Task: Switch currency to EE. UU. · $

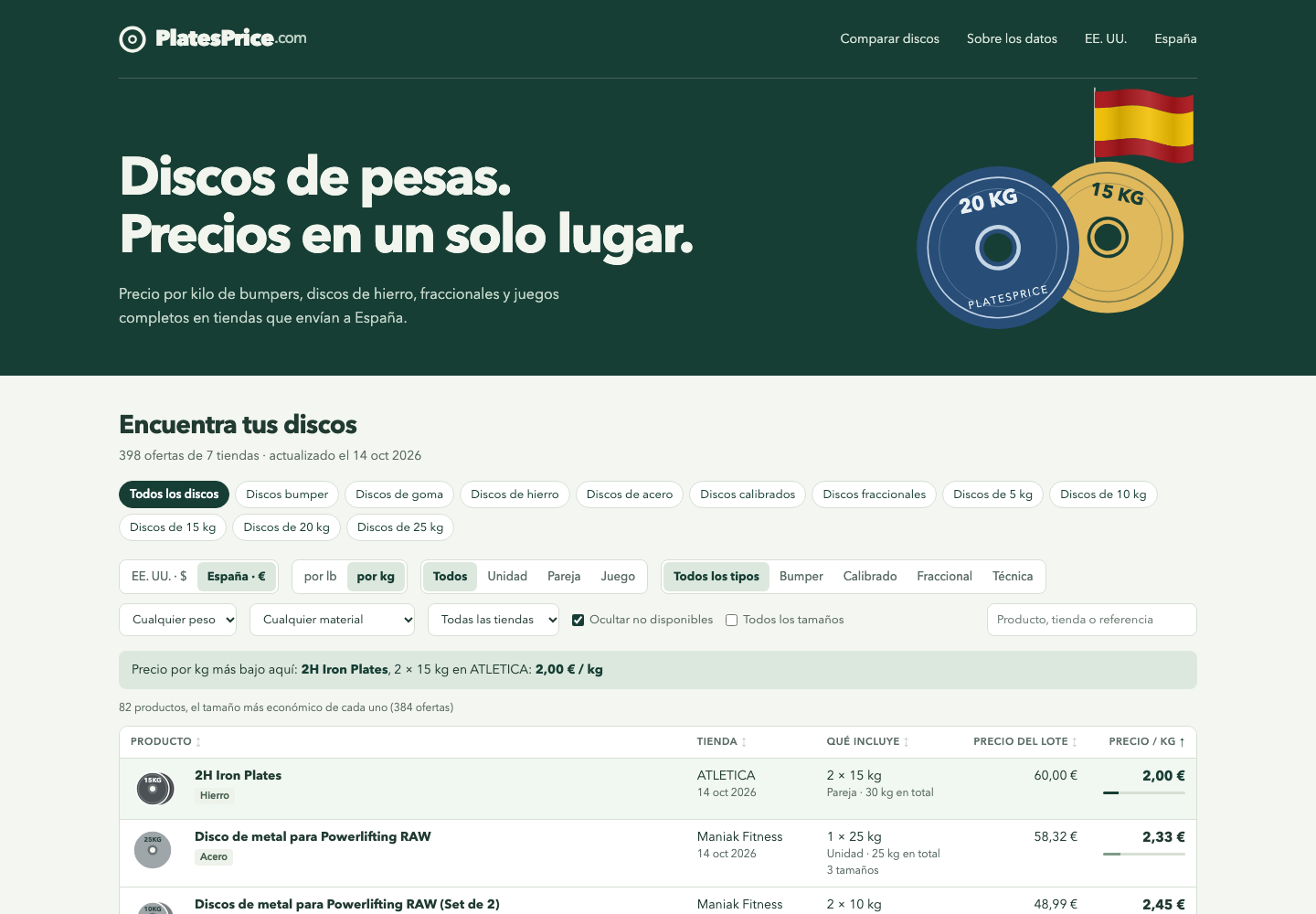Action: [159, 577]
